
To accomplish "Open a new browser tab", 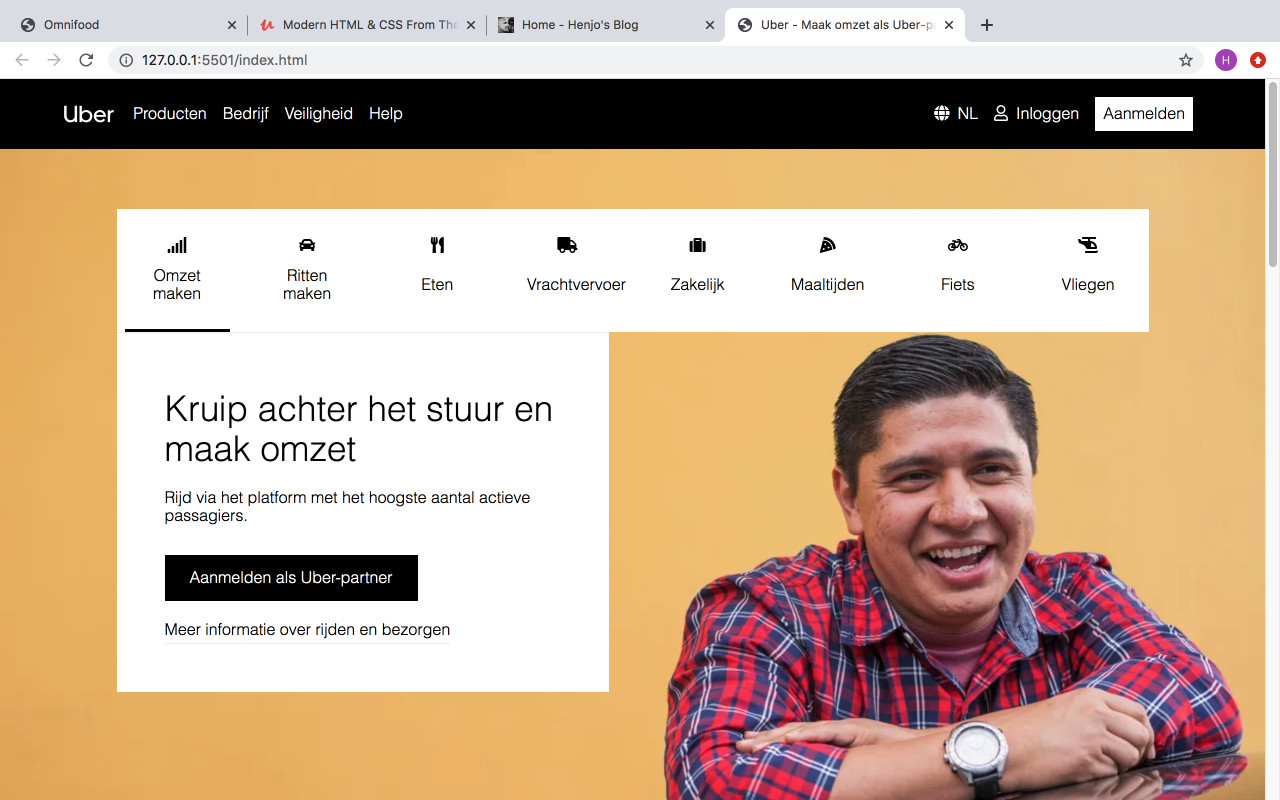I will 987,25.
